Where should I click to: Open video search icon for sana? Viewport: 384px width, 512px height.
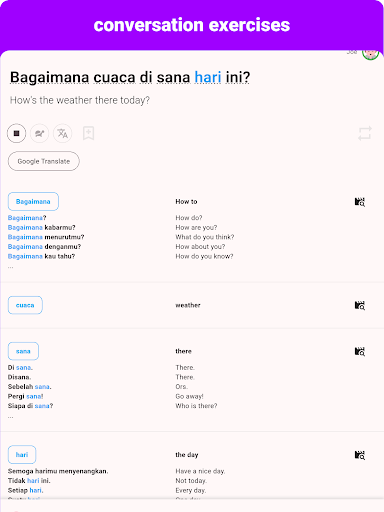click(360, 351)
